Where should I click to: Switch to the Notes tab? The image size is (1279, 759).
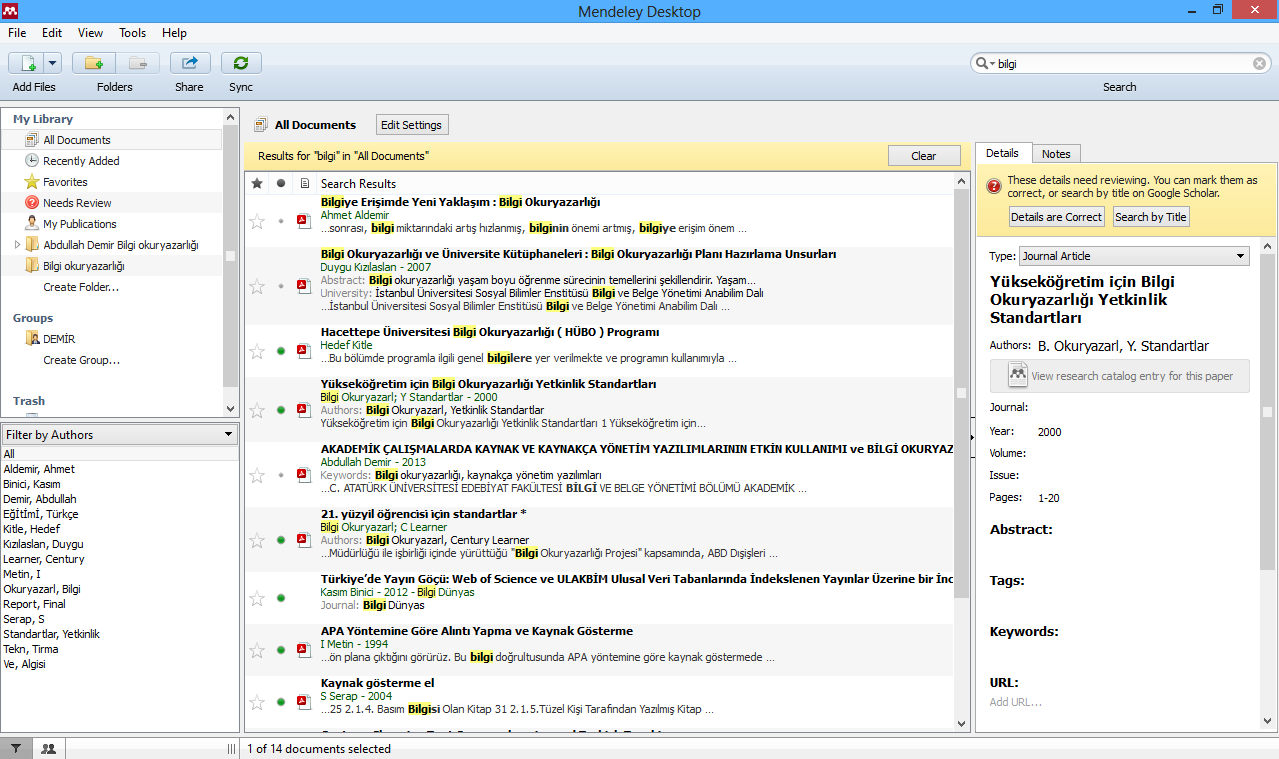pos(1056,154)
